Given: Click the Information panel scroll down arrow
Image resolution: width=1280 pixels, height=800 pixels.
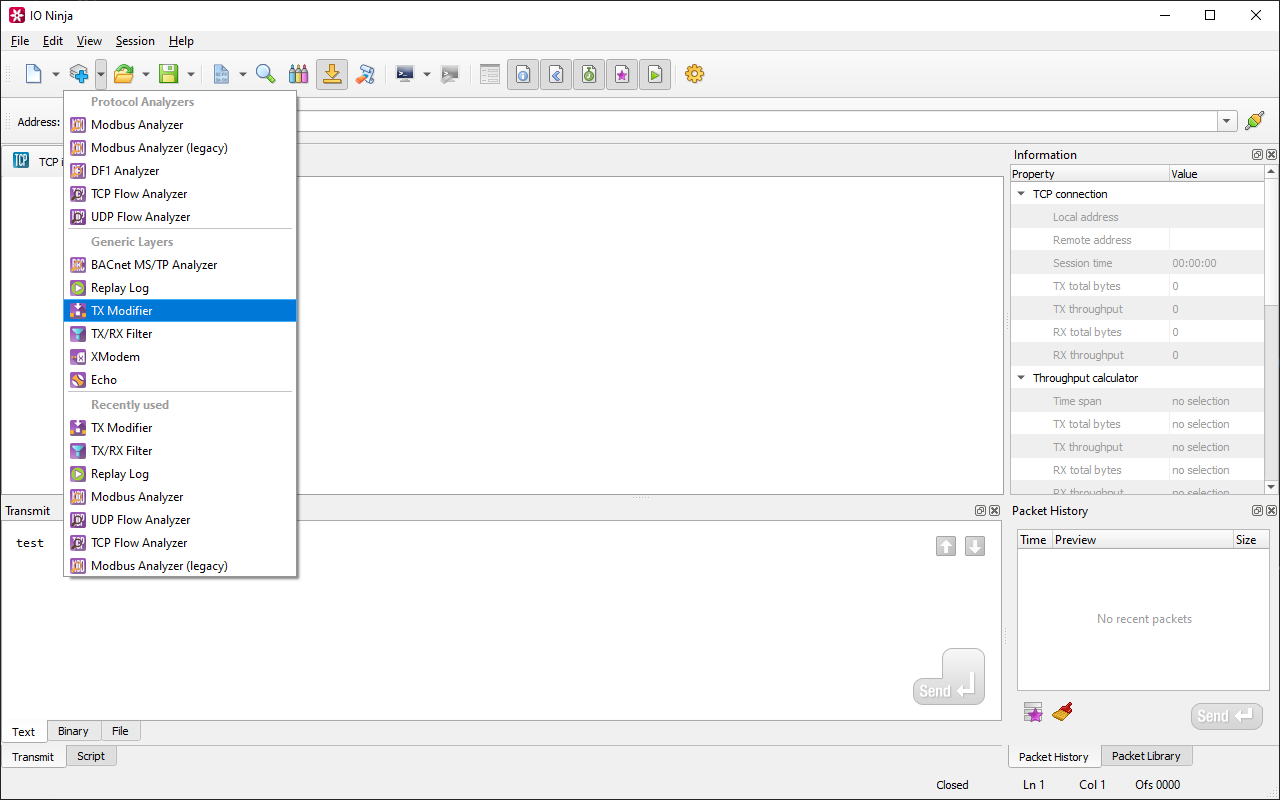Looking at the screenshot, I should (x=1271, y=487).
